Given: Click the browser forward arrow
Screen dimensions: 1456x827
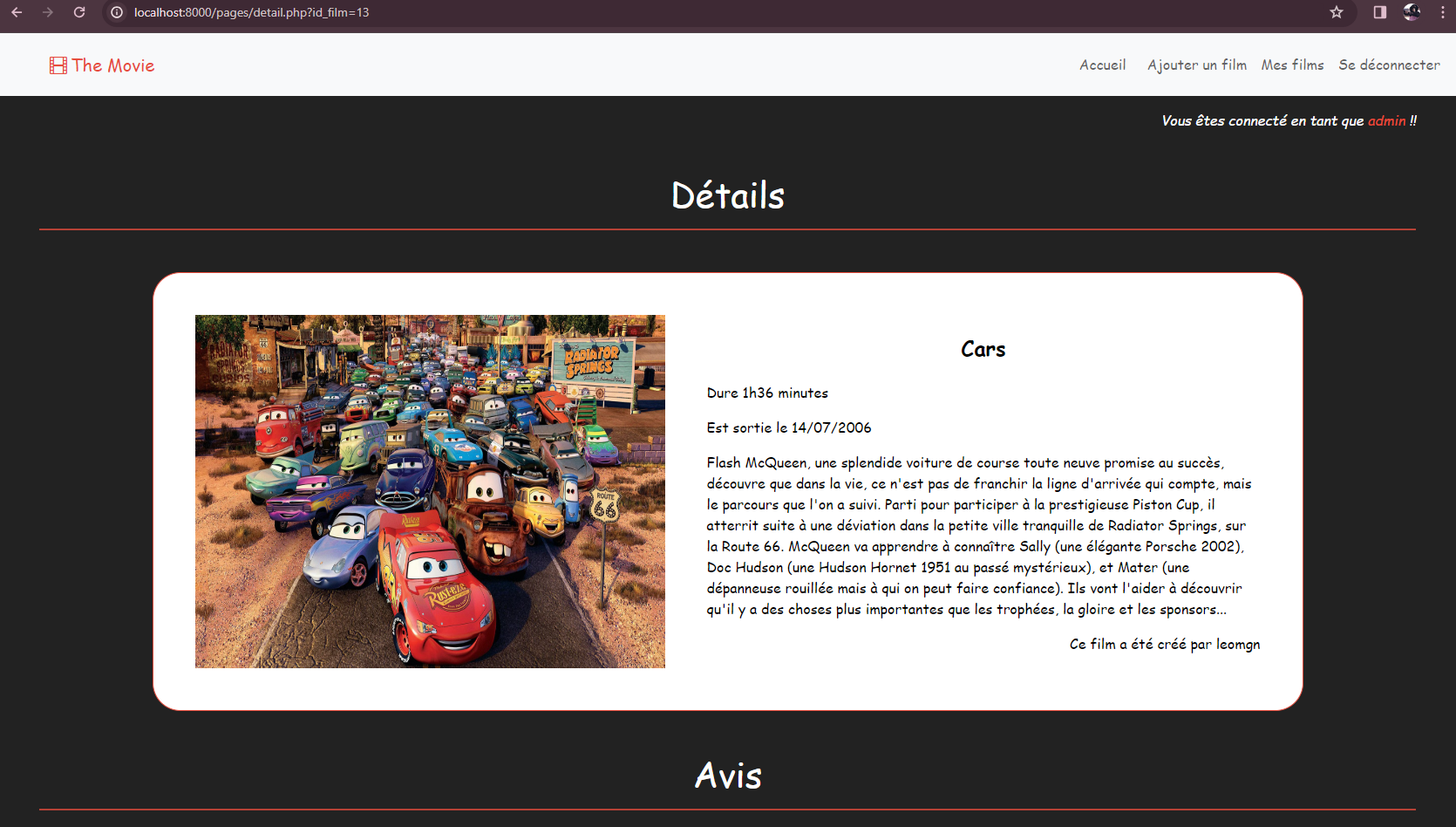Looking at the screenshot, I should click(x=48, y=12).
